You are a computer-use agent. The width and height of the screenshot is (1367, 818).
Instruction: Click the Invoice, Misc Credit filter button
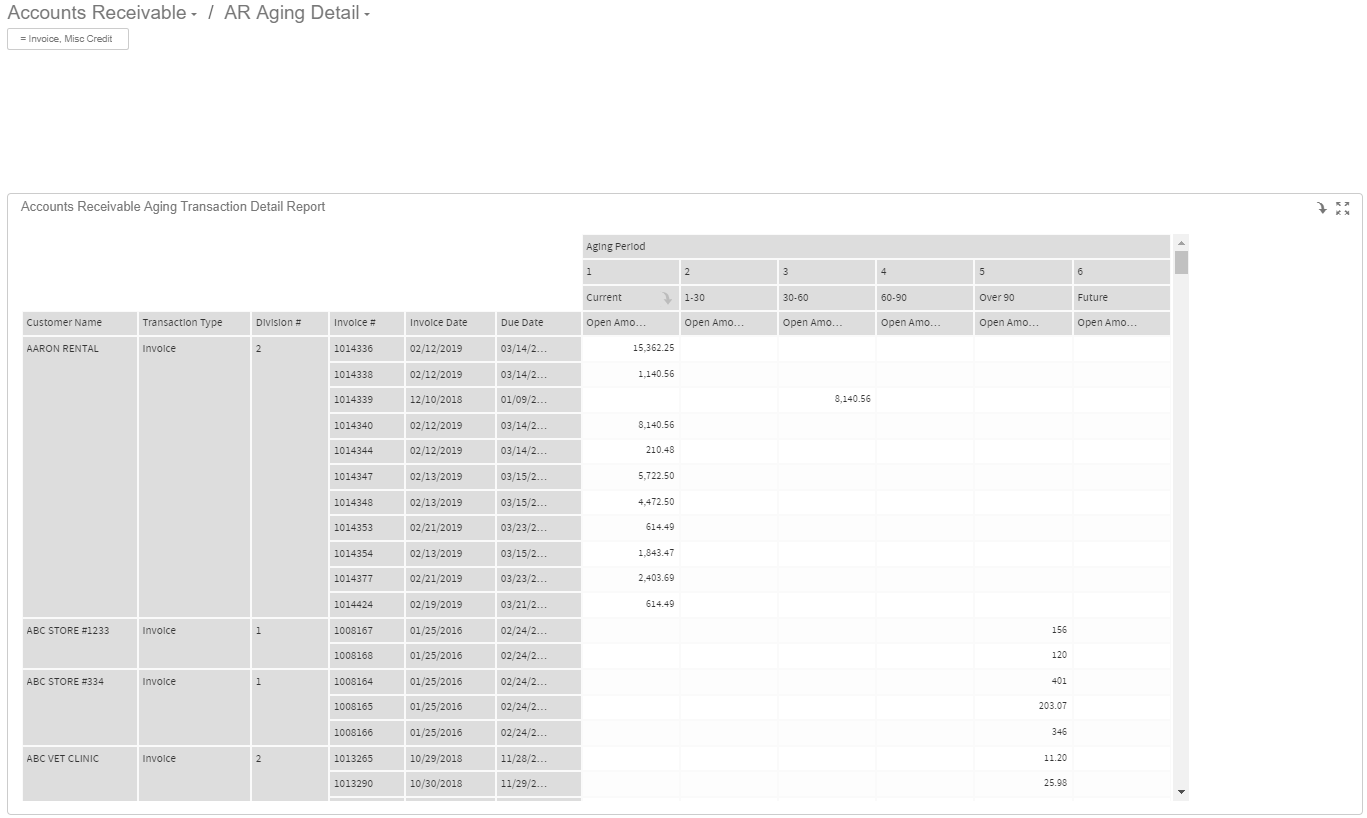tap(67, 39)
